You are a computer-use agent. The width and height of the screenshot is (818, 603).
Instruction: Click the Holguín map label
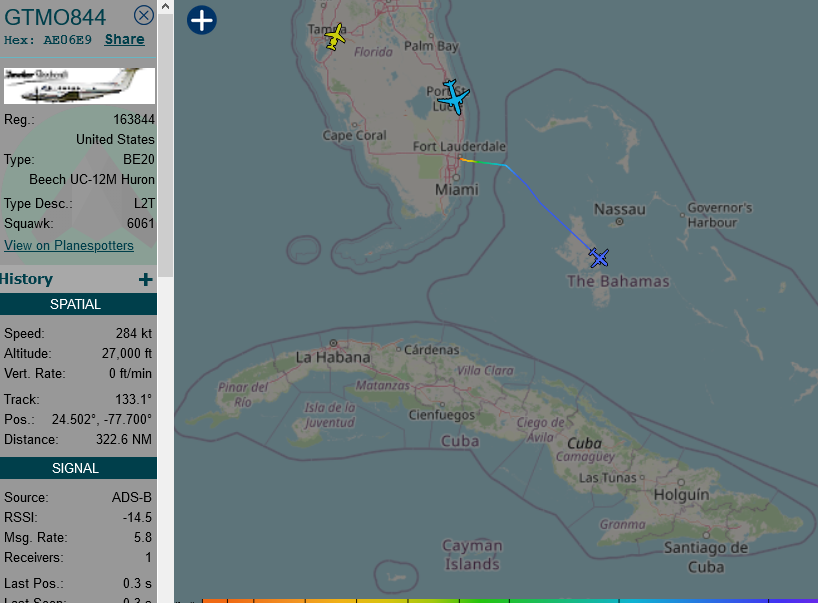[681, 495]
